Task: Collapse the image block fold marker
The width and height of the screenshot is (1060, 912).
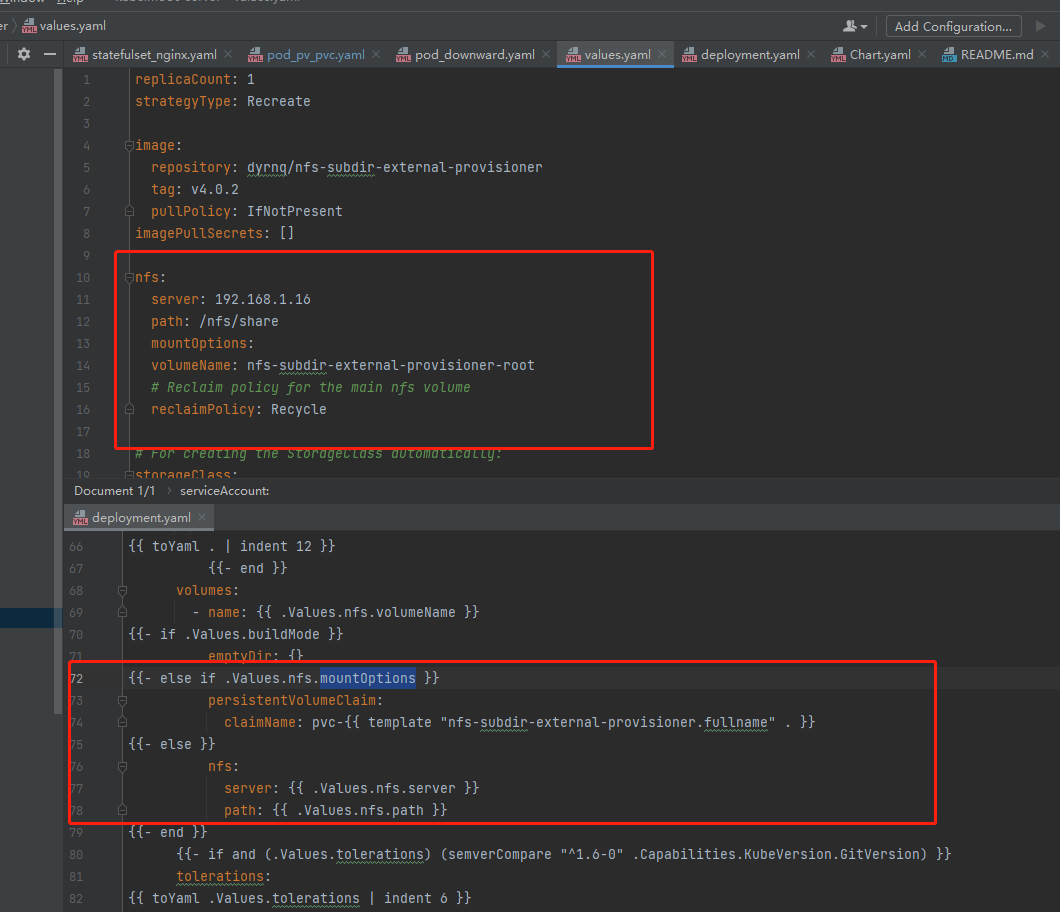Action: pyautogui.click(x=129, y=145)
